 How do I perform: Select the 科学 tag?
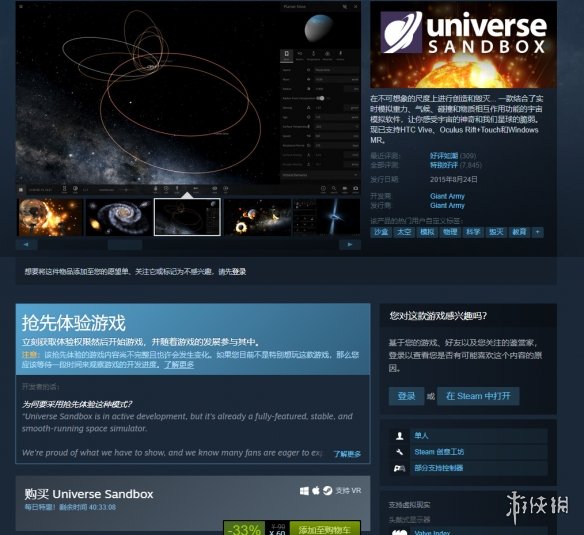(x=473, y=232)
